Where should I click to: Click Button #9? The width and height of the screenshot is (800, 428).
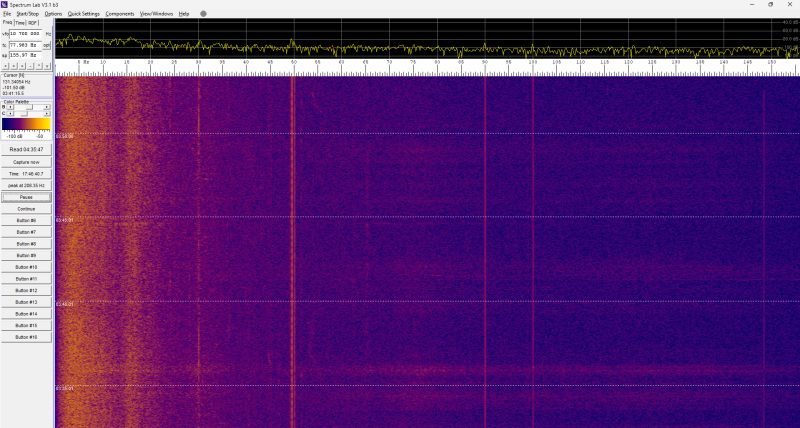click(26, 256)
